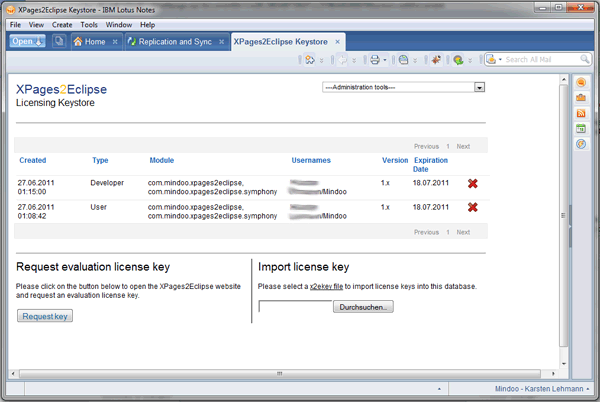The height and width of the screenshot is (402, 600).
Task: Open the Feeds RSS sidebar icon
Action: pos(581,113)
